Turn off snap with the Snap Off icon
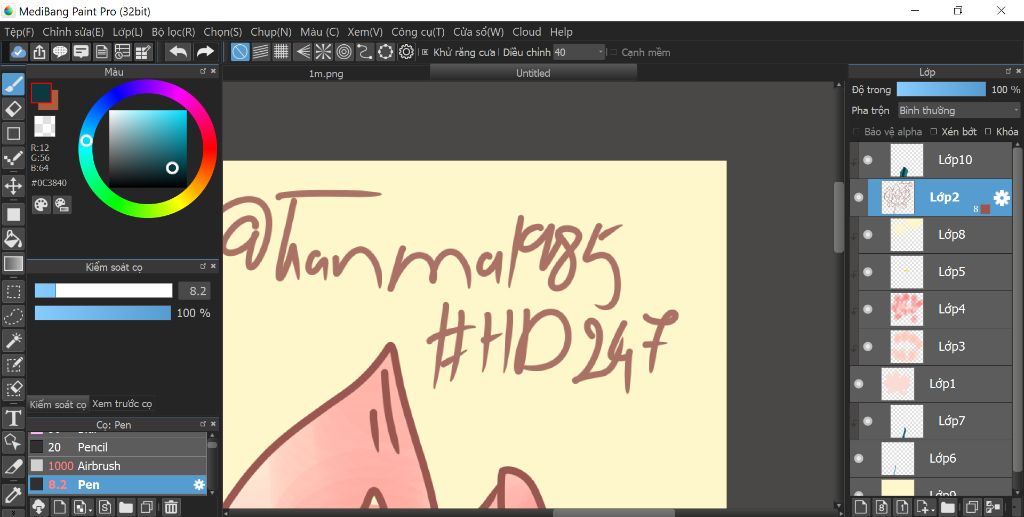Screen dimensions: 1024x517 [240, 52]
